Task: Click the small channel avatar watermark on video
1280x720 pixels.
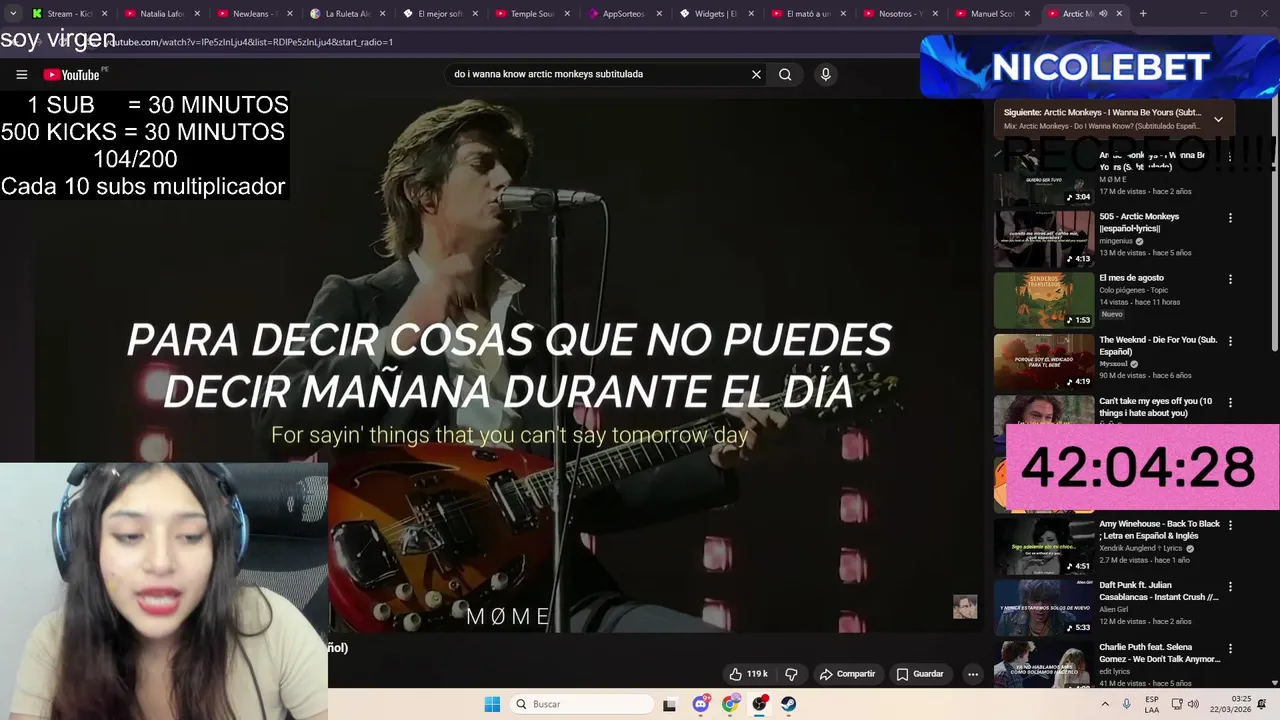Action: (965, 607)
